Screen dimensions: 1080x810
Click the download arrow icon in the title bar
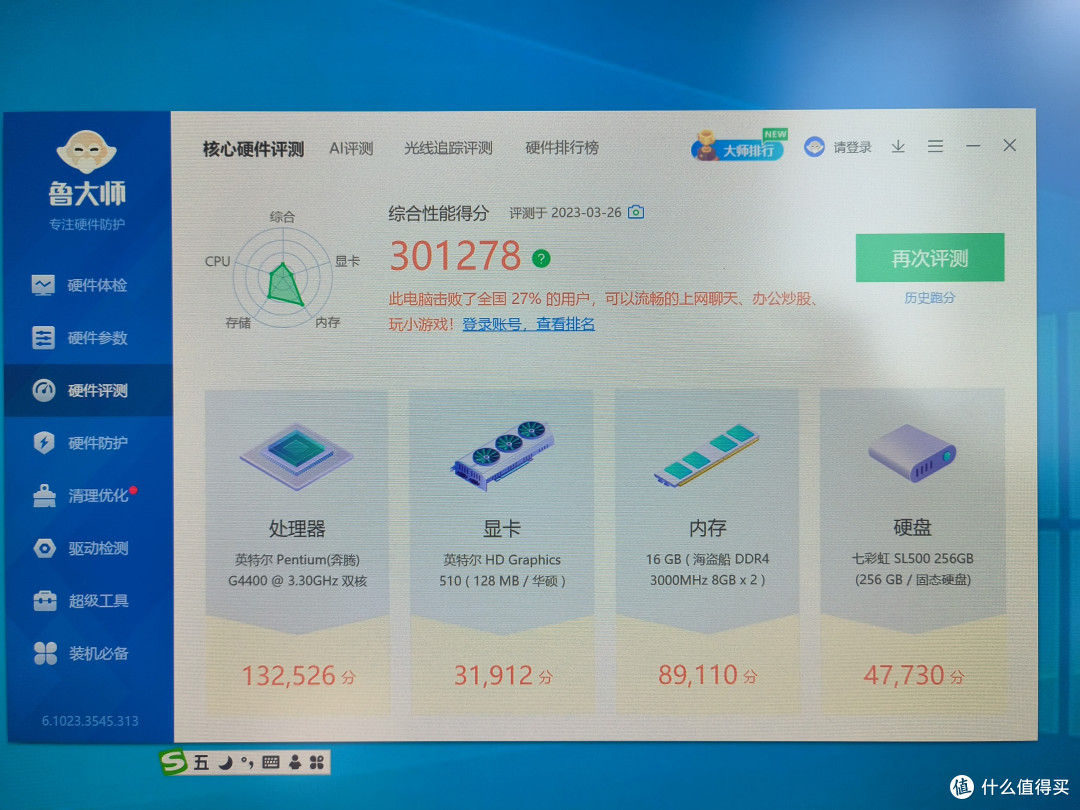897,147
